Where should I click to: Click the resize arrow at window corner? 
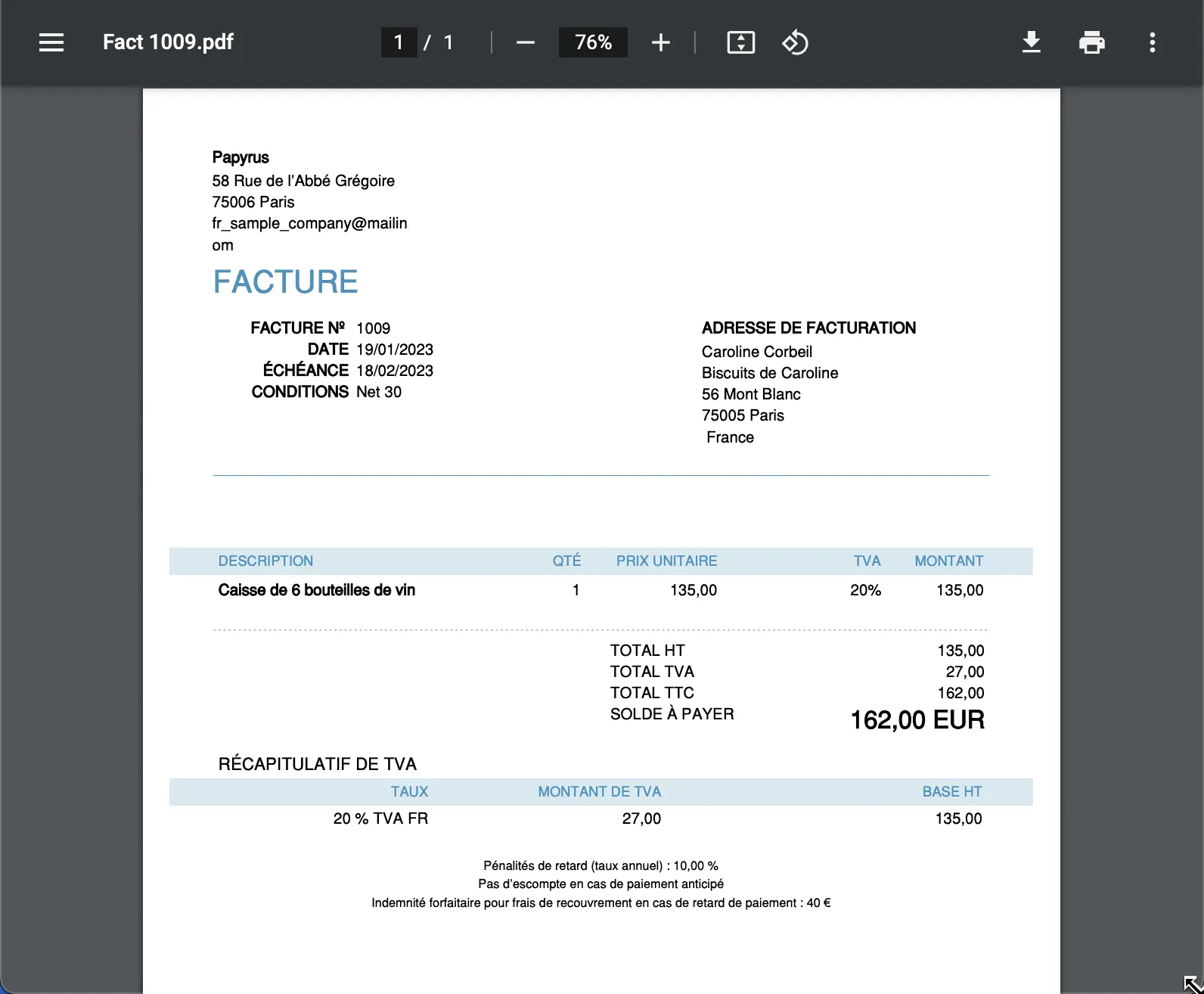click(1193, 984)
